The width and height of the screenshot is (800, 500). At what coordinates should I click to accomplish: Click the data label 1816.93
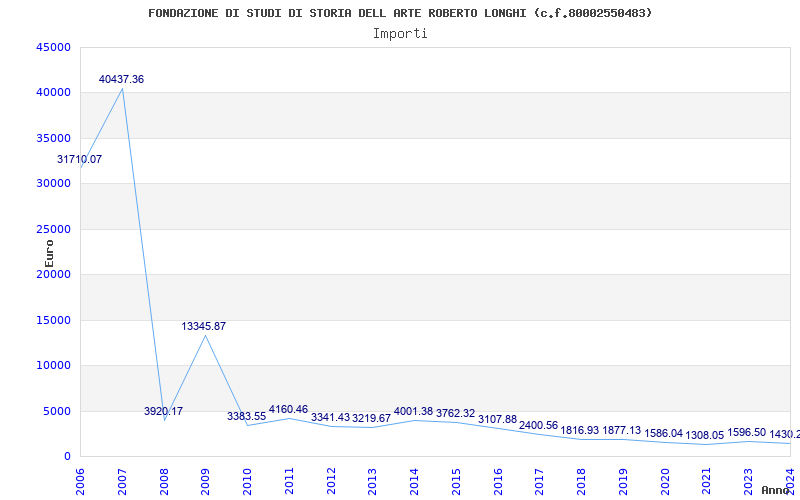pyautogui.click(x=580, y=431)
